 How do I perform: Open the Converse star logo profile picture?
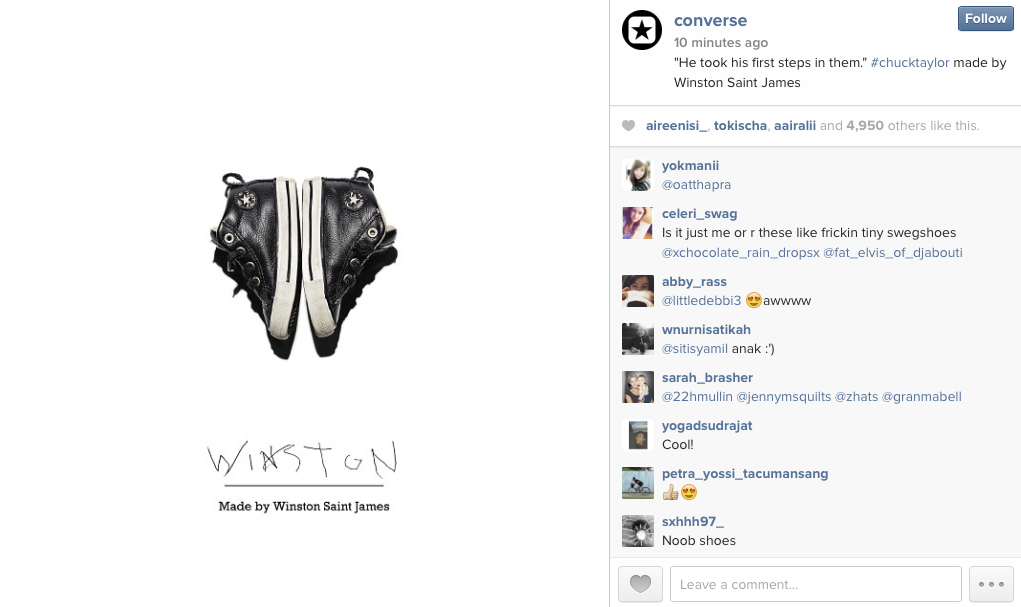point(641,30)
